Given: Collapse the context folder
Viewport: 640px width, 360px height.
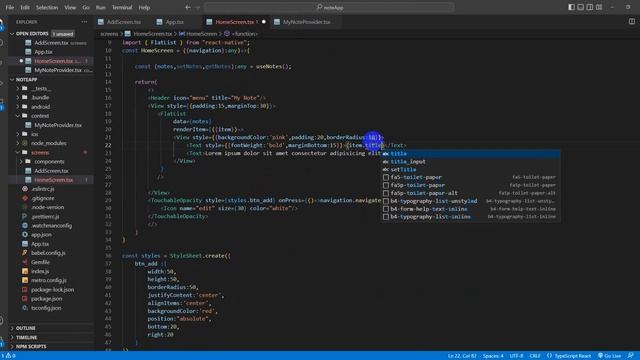Looking at the screenshot, I should tap(40, 116).
